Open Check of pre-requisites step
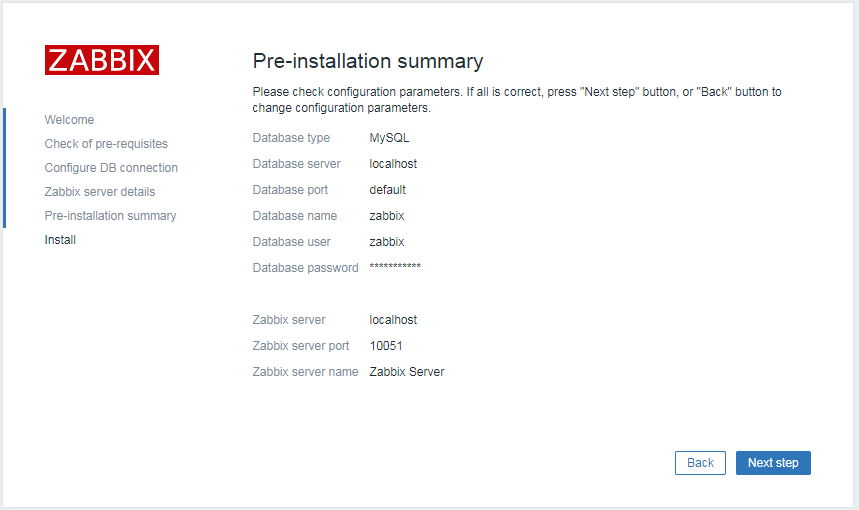 click(106, 144)
